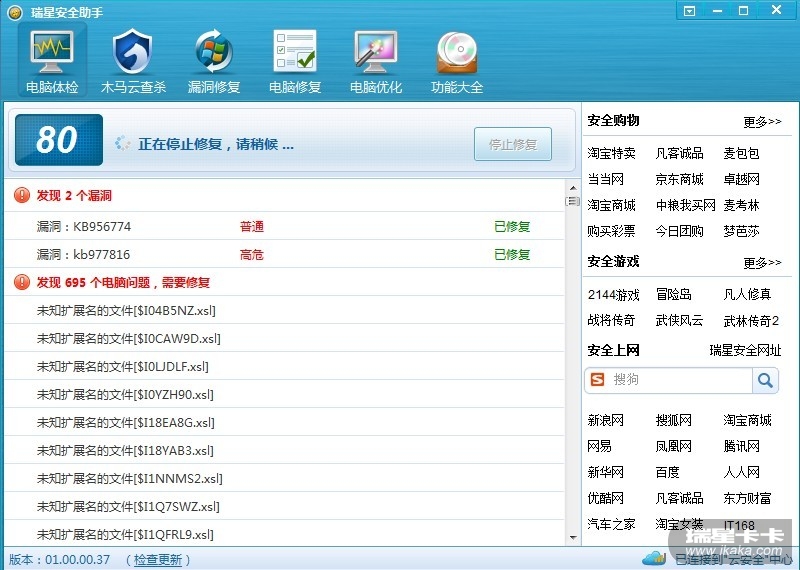The image size is (800, 570).
Task: Open 凤凰网 site link
Action: pyautogui.click(x=673, y=446)
